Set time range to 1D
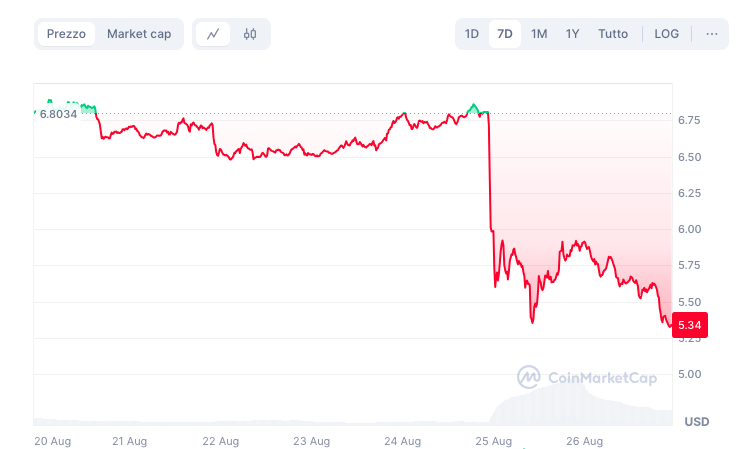This screenshot has width=738, height=449. click(472, 34)
